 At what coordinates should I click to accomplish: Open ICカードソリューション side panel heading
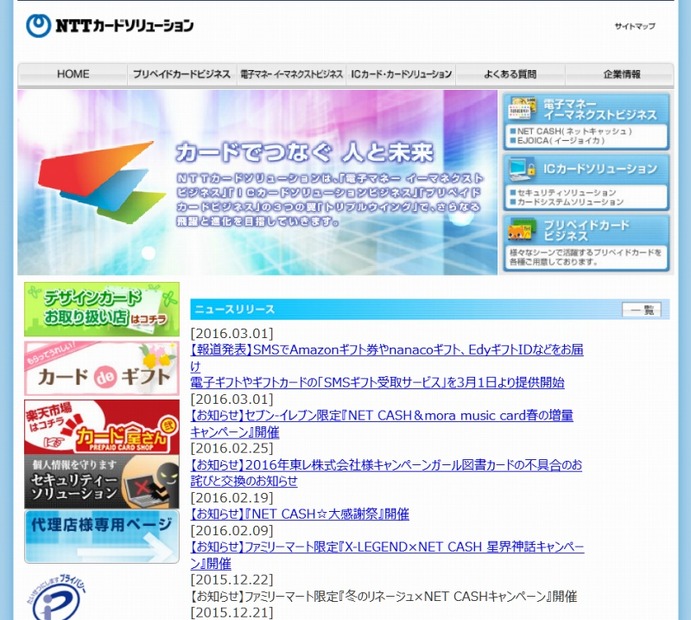(x=600, y=169)
